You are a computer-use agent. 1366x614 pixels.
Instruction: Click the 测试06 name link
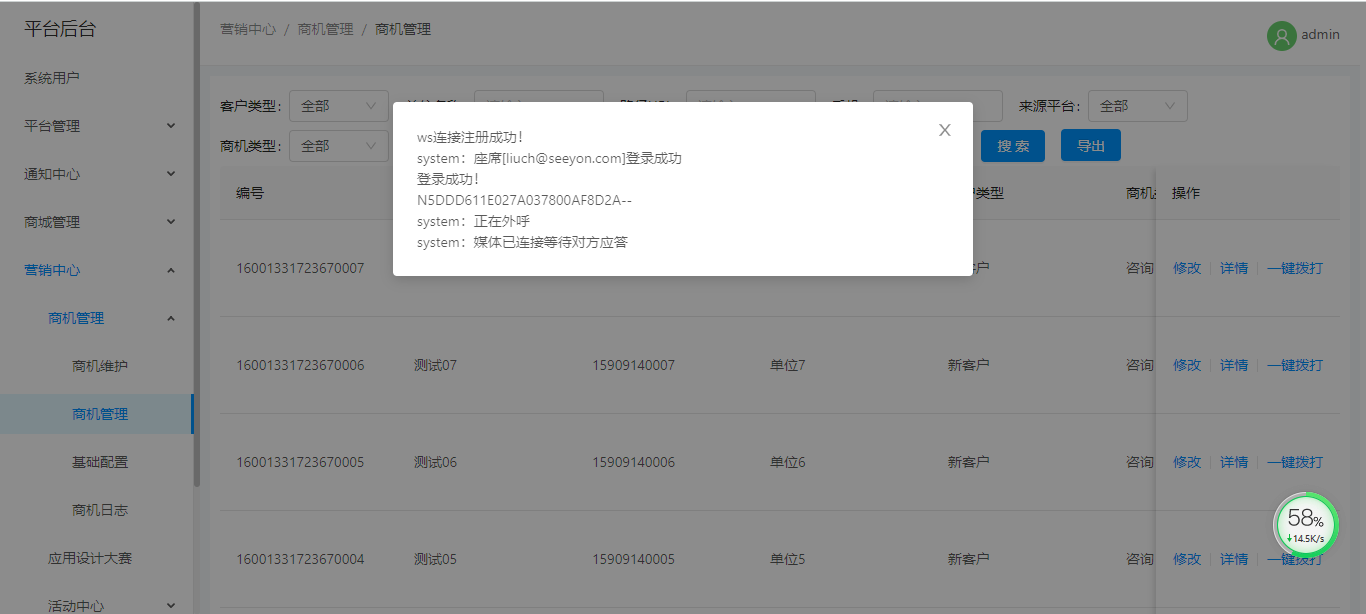(x=435, y=462)
